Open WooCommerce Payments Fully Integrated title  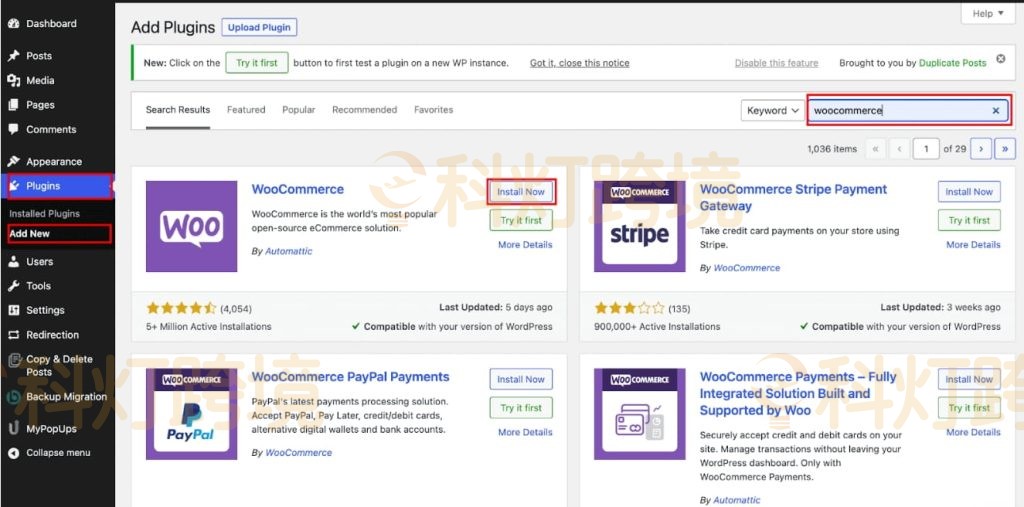(x=798, y=394)
